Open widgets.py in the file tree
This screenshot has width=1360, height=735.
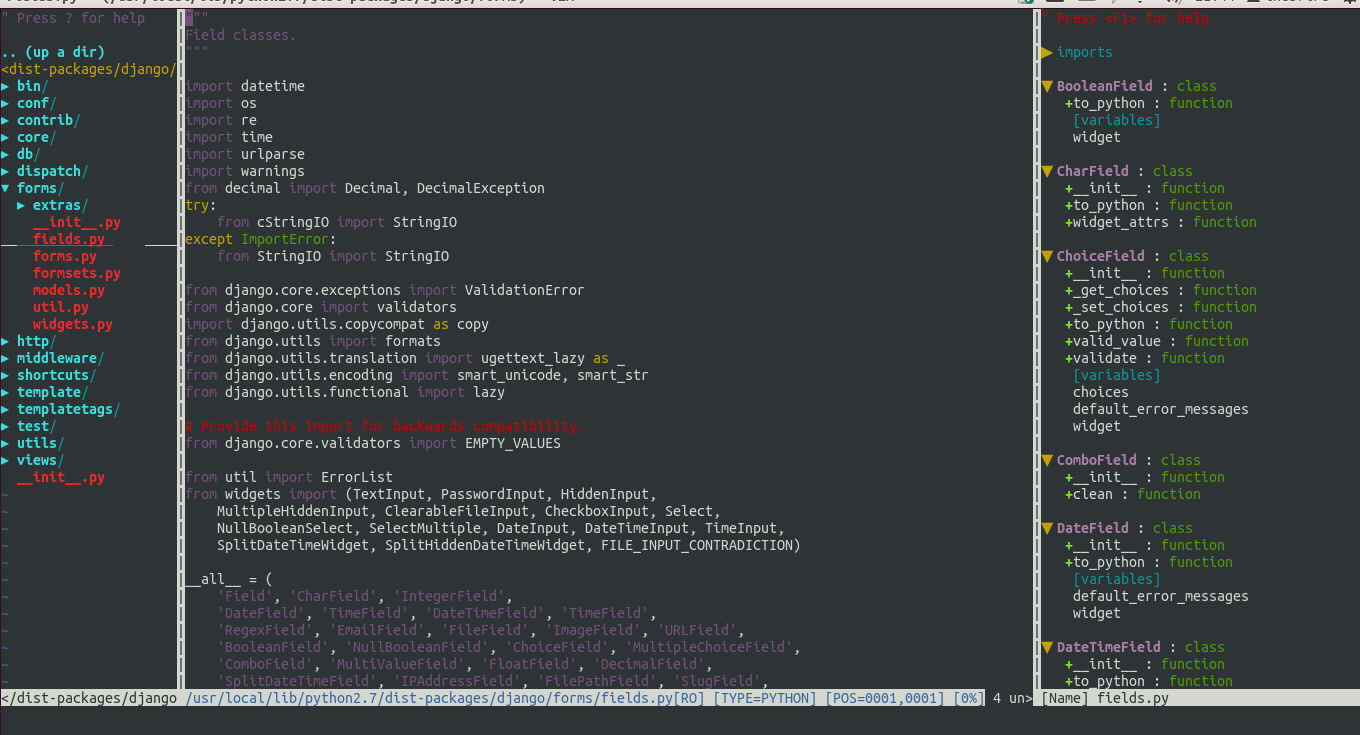(73, 324)
